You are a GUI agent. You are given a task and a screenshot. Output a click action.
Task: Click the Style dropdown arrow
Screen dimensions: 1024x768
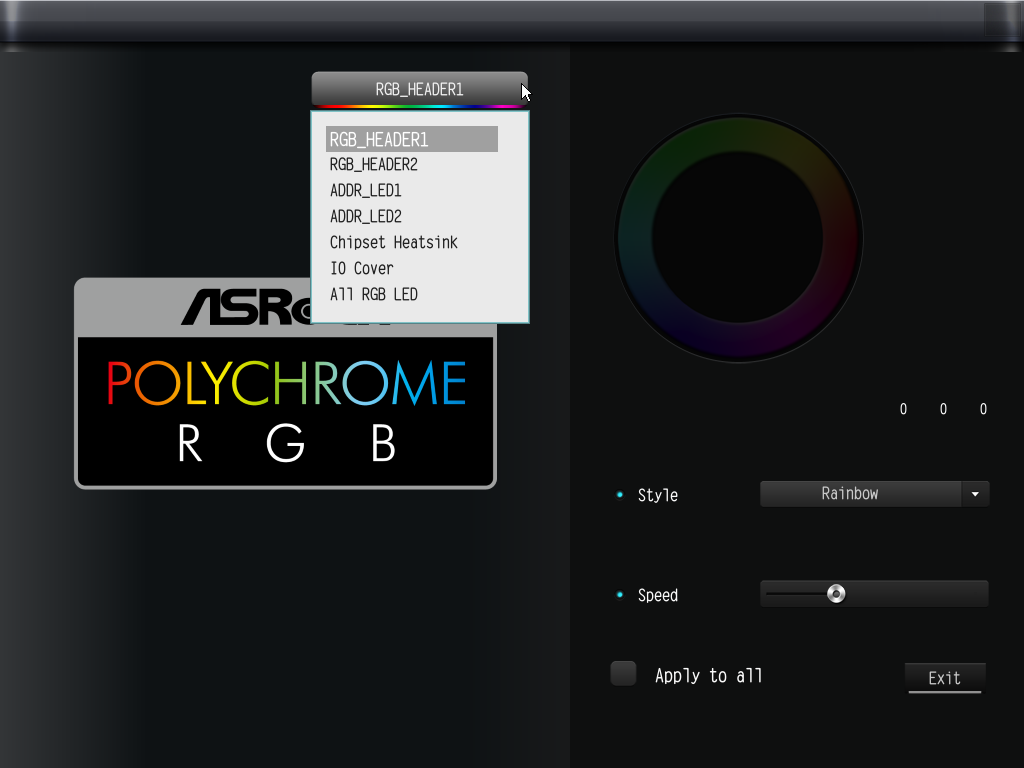click(975, 494)
